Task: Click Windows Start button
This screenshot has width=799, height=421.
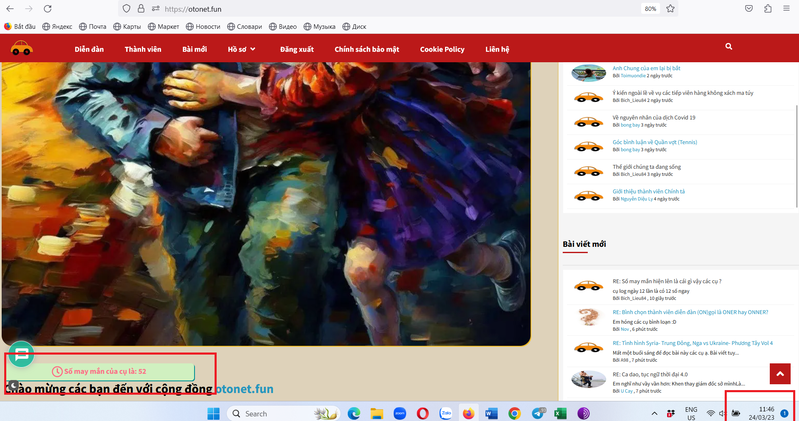Action: (213, 413)
